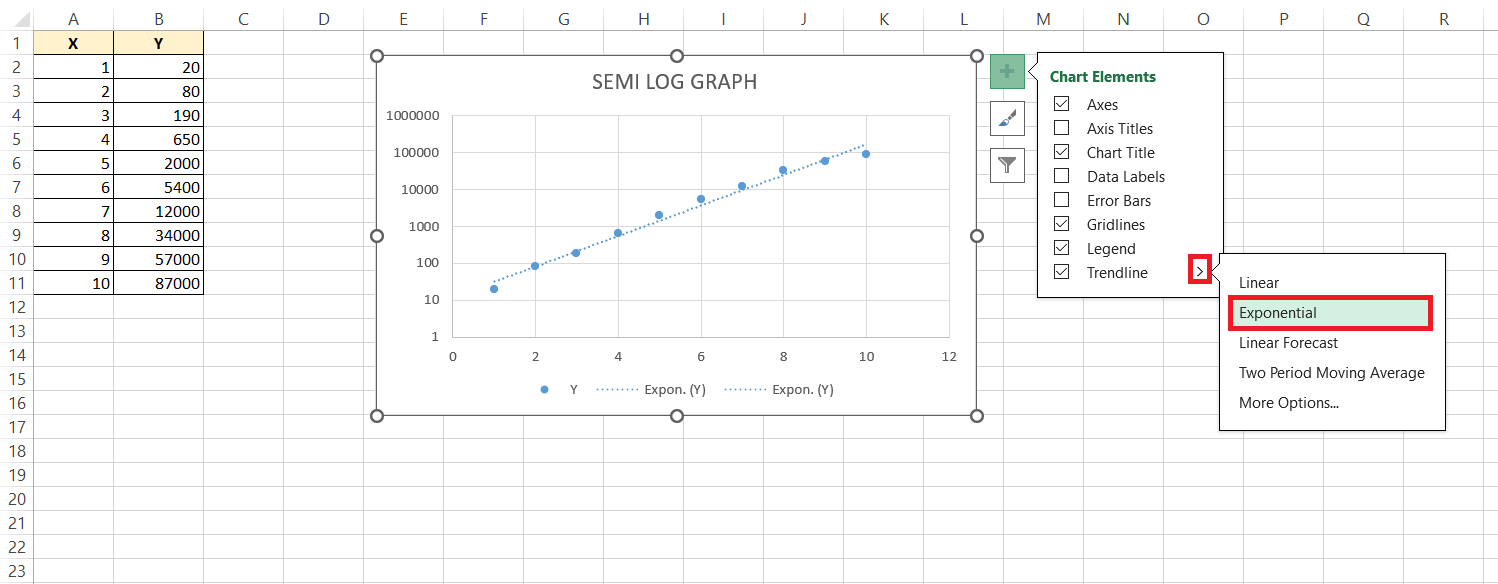Uncheck the Axes checkbox
The image size is (1498, 584).
coord(1062,104)
